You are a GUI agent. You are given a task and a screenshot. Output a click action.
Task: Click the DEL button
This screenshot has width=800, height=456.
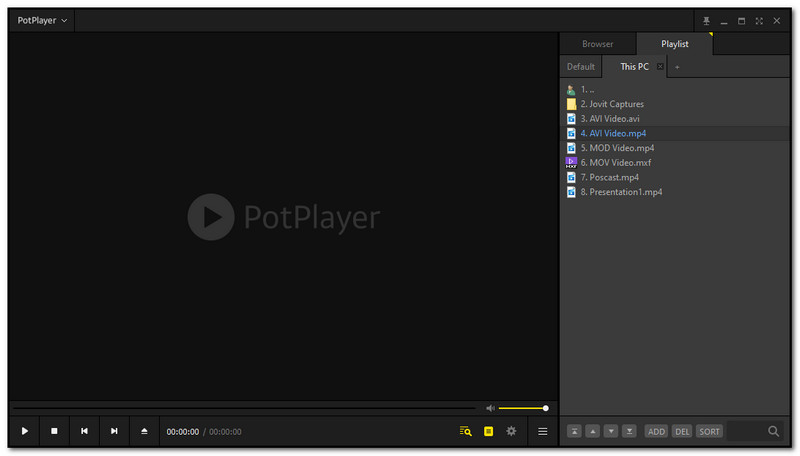[682, 432]
